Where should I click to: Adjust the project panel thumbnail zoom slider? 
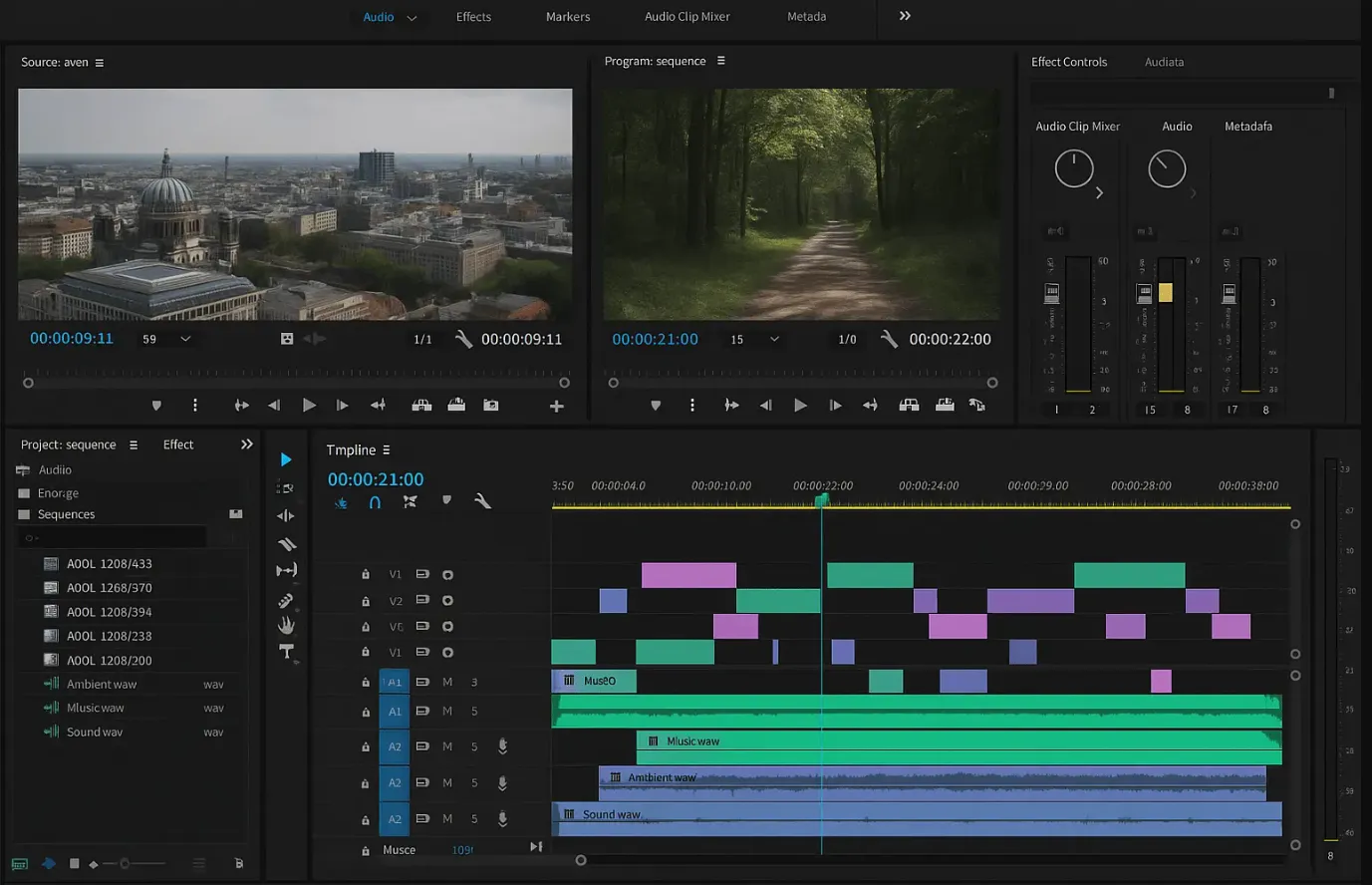pyautogui.click(x=126, y=864)
